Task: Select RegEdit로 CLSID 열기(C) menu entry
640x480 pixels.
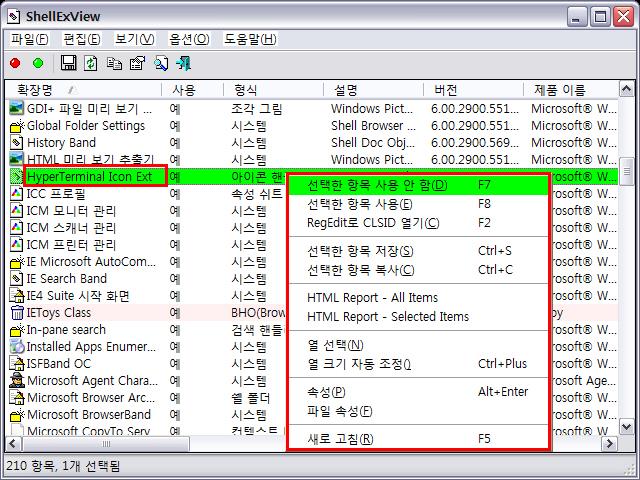Action: (x=418, y=223)
